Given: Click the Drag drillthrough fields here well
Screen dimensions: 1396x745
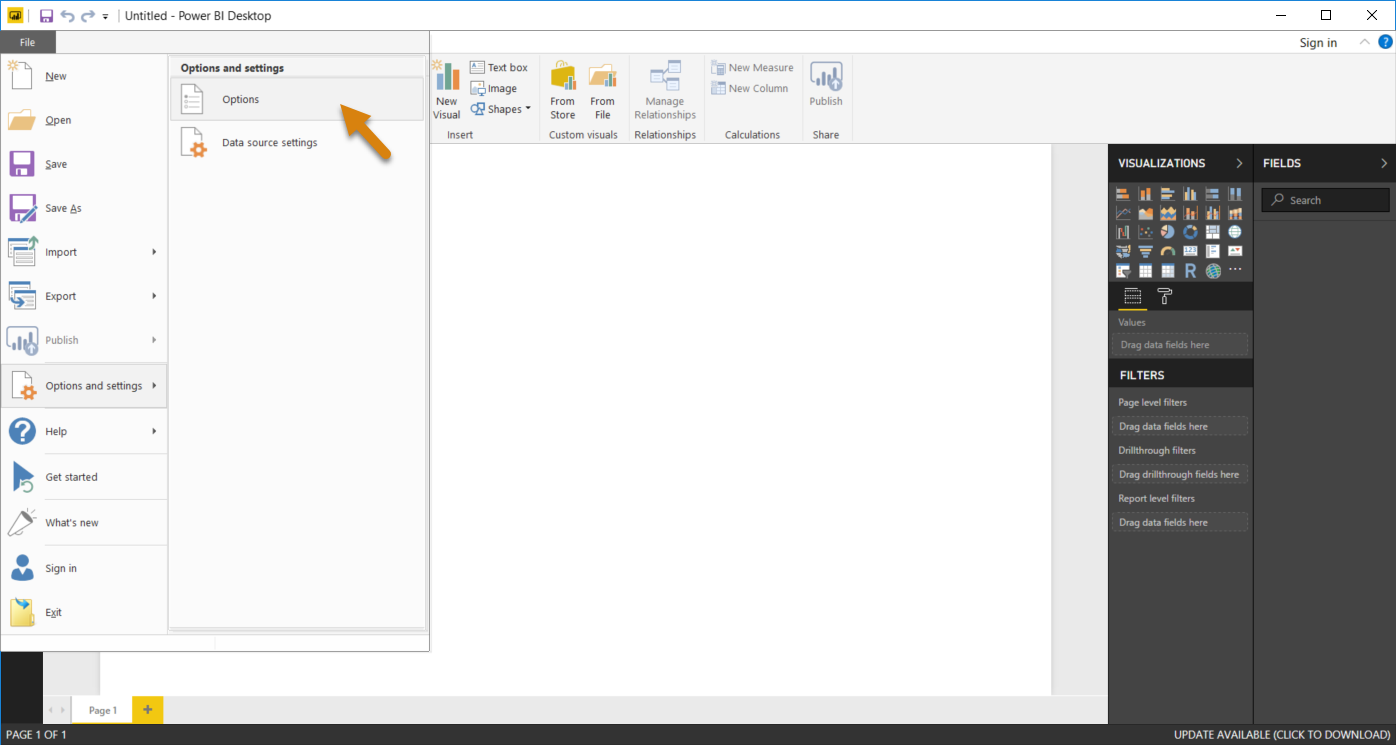Looking at the screenshot, I should 1180,474.
